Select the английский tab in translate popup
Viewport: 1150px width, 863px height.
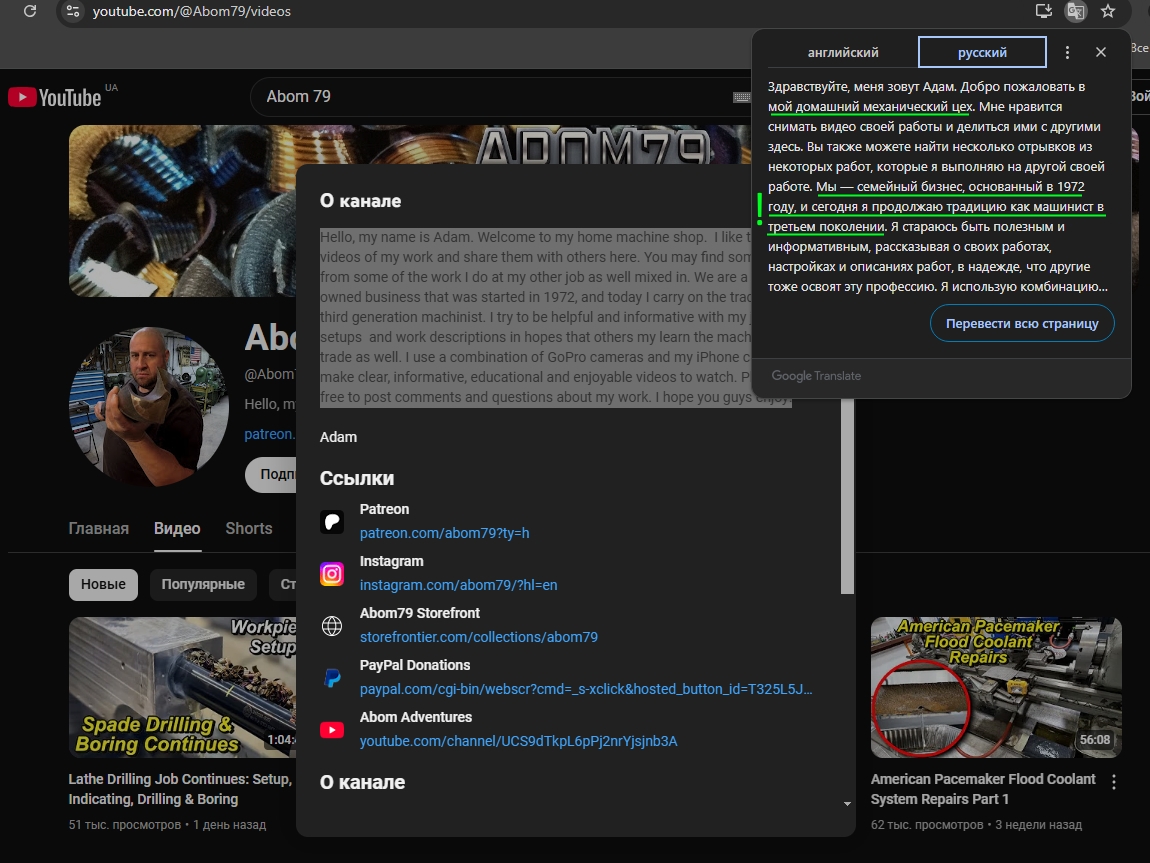click(843, 52)
